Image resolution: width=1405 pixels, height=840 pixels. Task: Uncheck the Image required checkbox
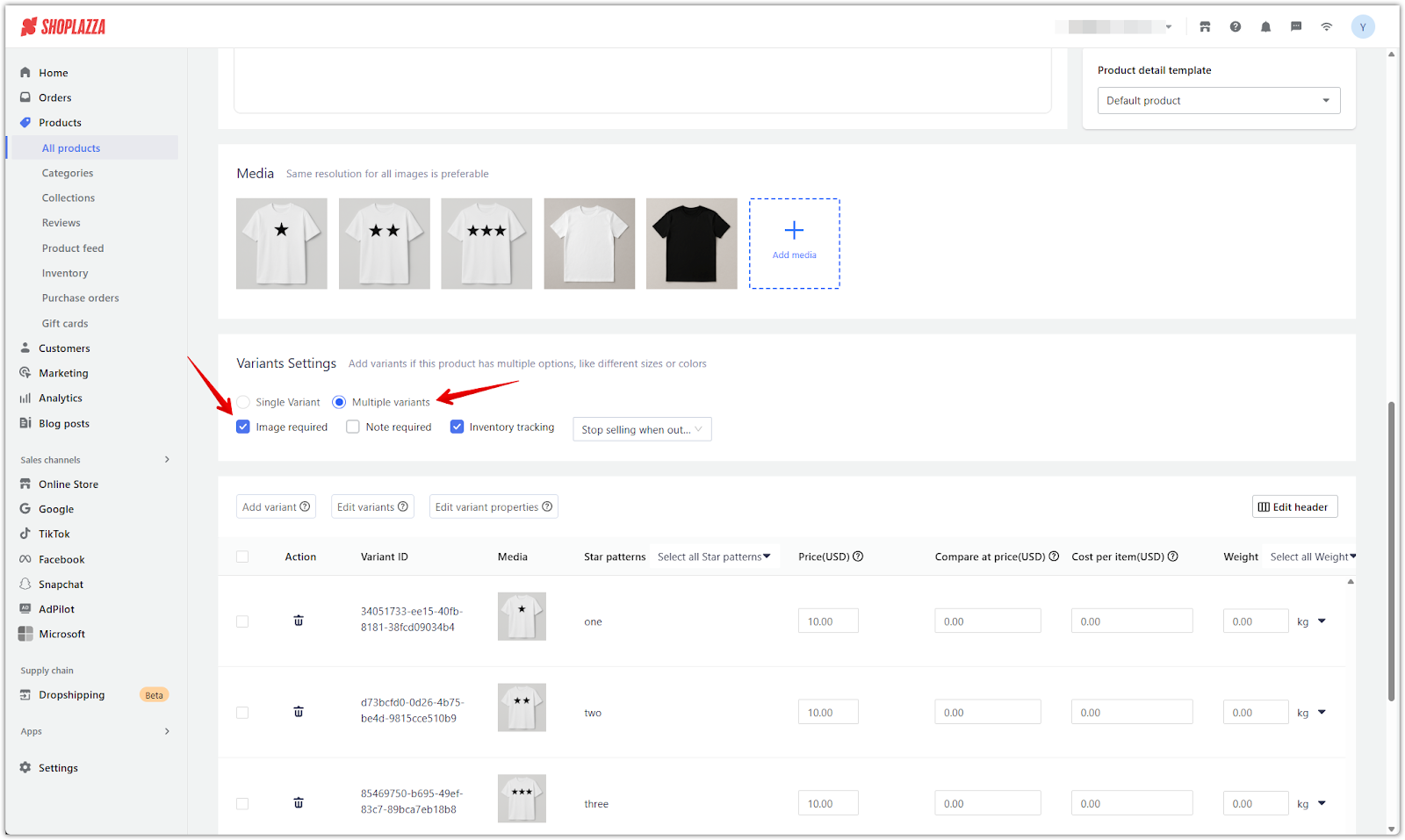pos(243,427)
